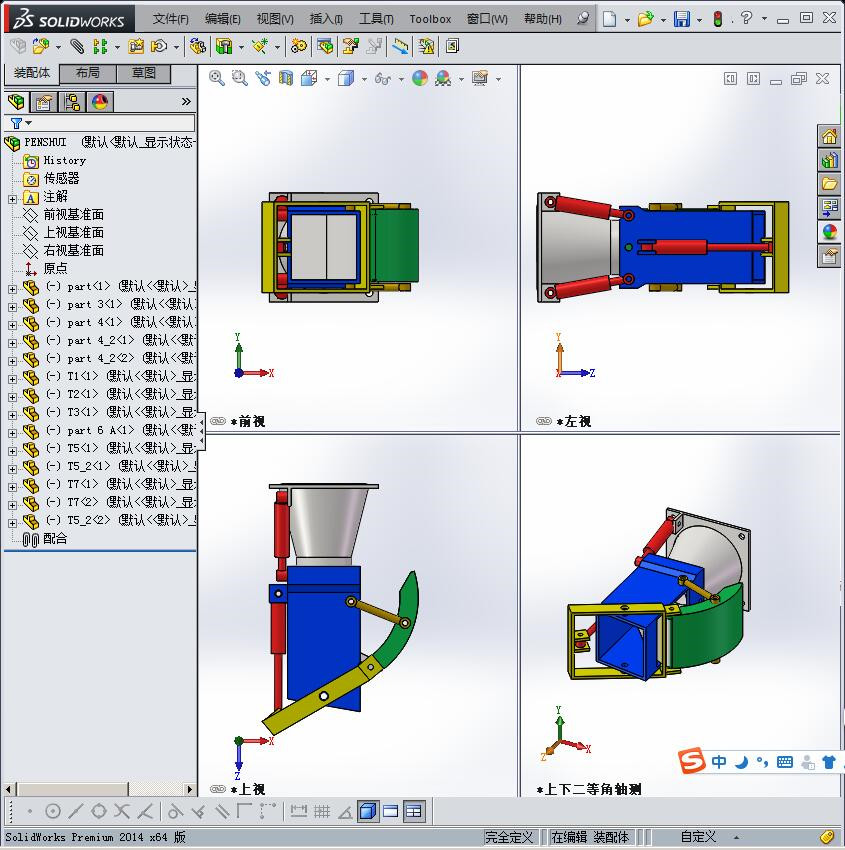Toggle the center point snap icon

pyautogui.click(x=53, y=812)
